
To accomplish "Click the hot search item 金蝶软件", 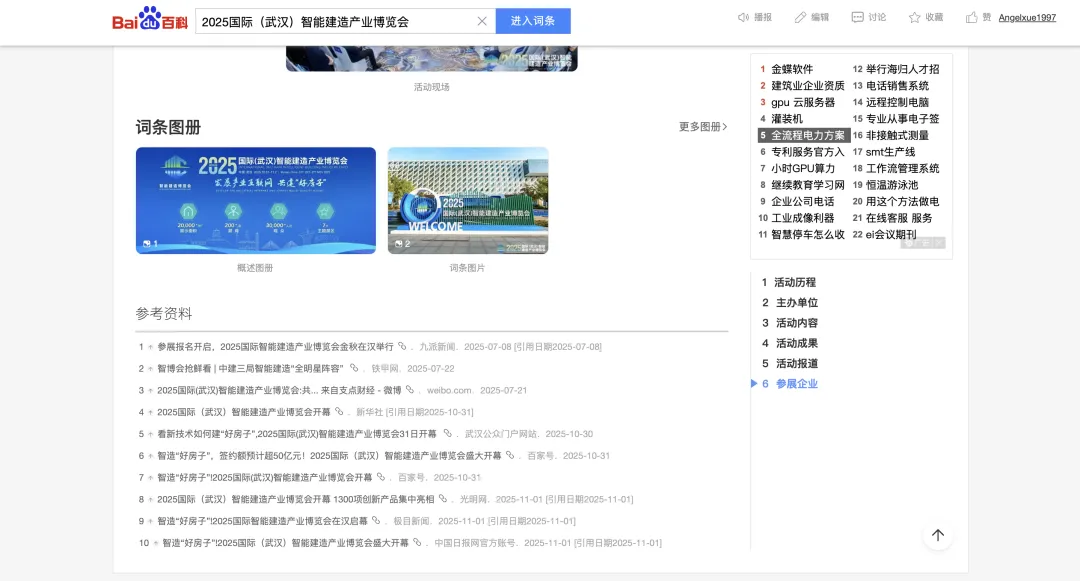I will [792, 69].
